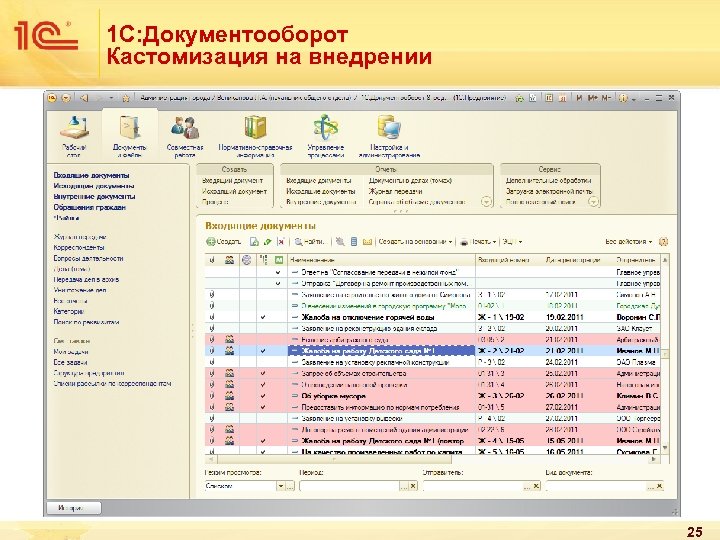The width and height of the screenshot is (720, 540).
Task: Click the favorites star icon
Action: click(125, 98)
